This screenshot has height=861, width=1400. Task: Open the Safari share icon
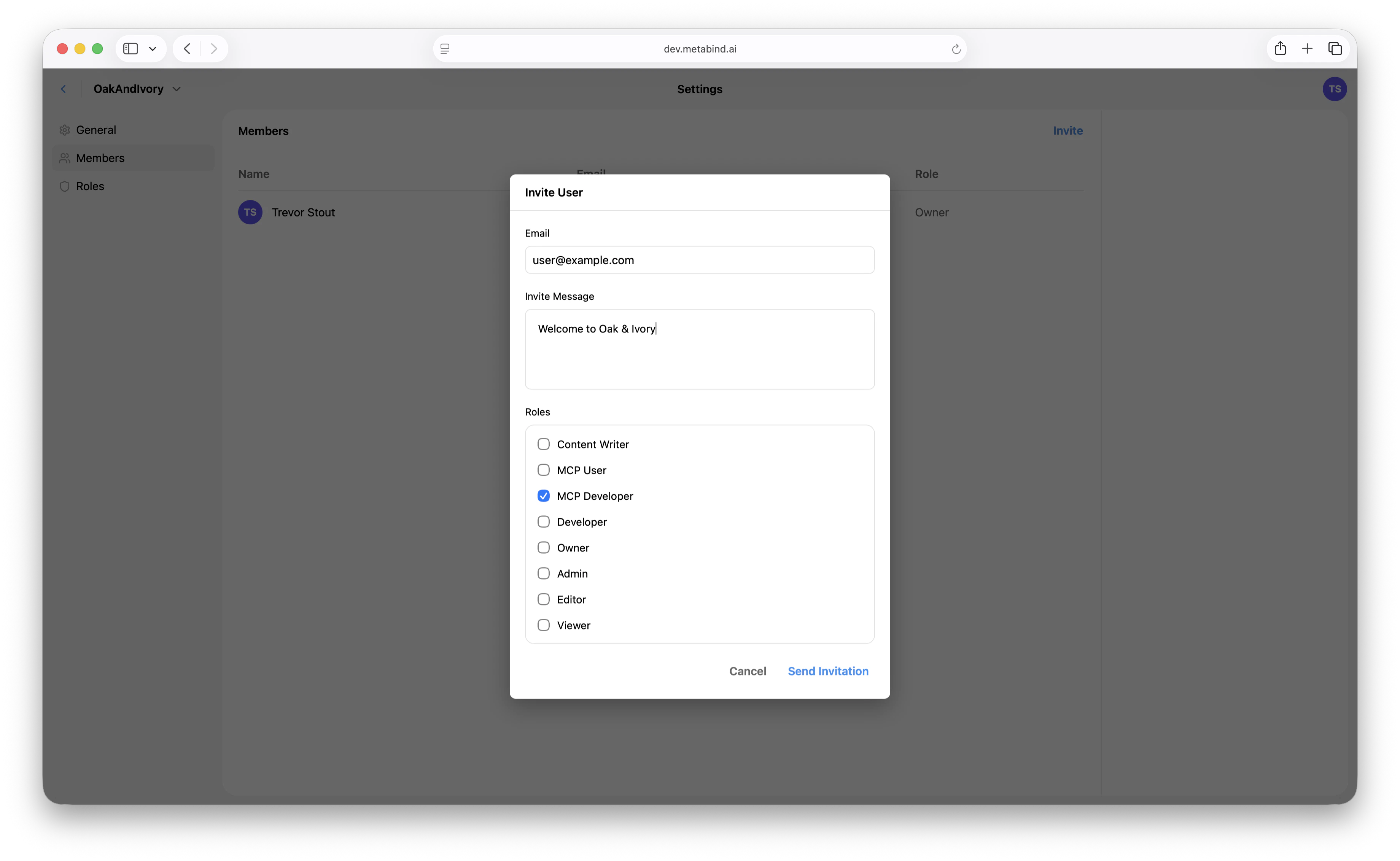pyautogui.click(x=1281, y=48)
